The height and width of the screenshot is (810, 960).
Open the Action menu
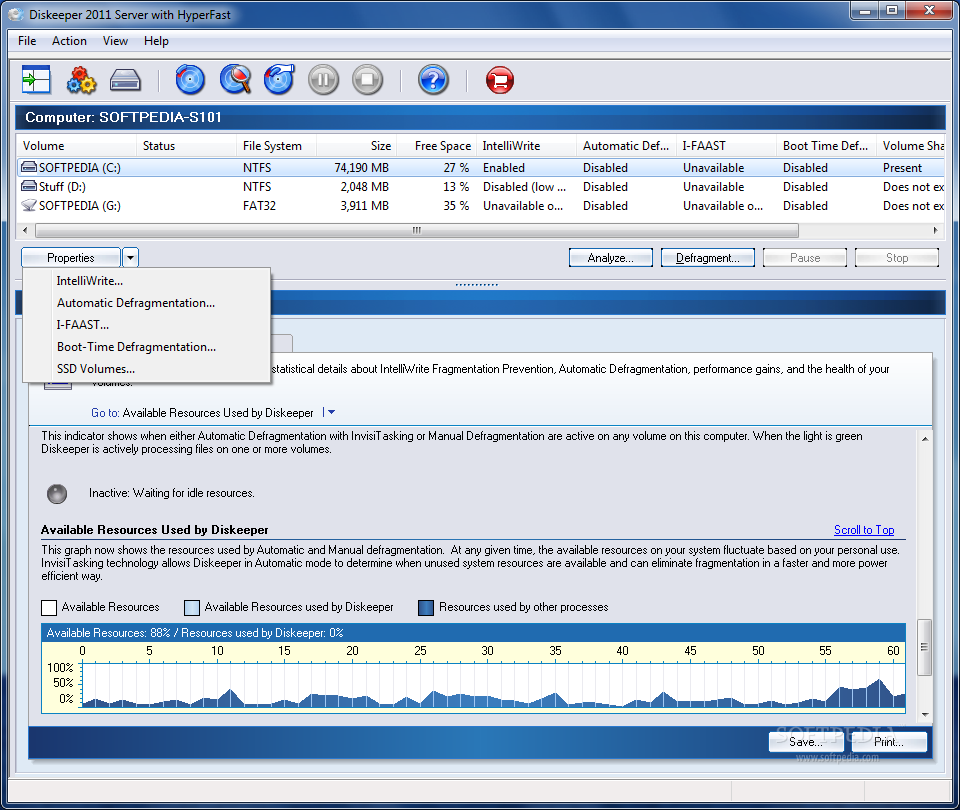pos(69,41)
